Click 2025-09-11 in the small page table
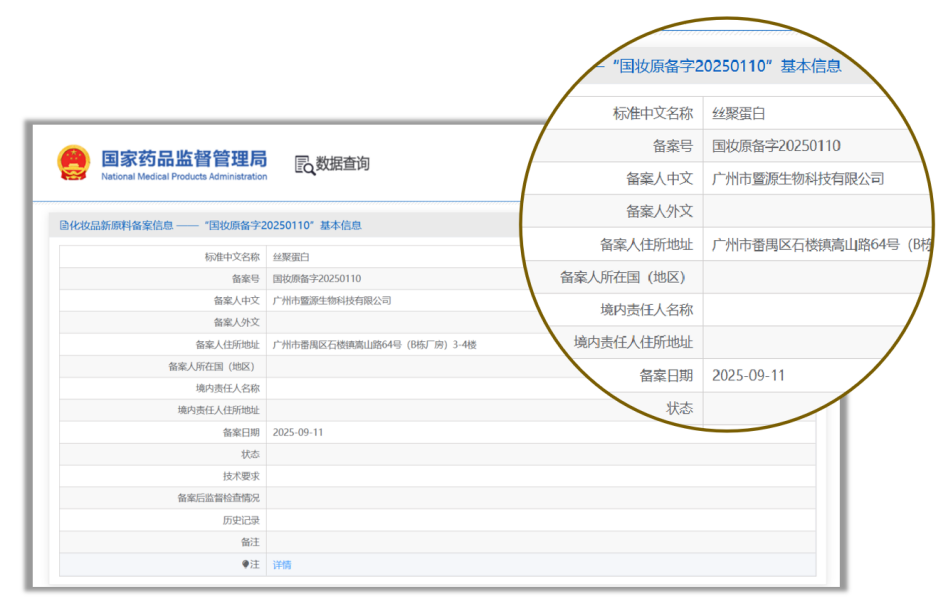 tap(298, 432)
